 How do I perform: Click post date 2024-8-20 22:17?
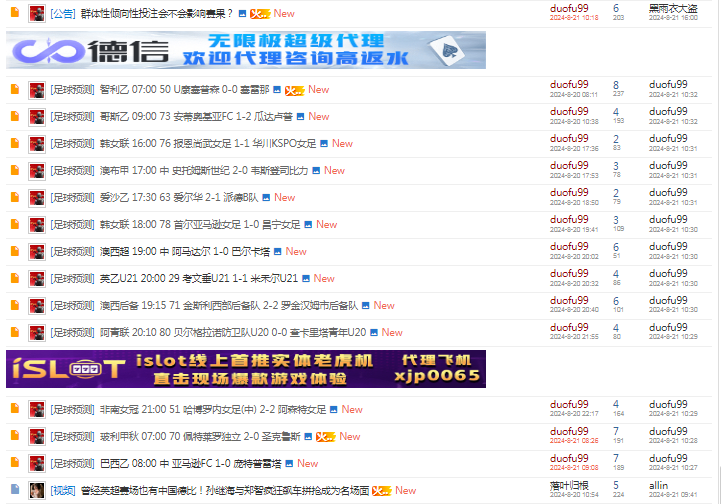[574, 414]
